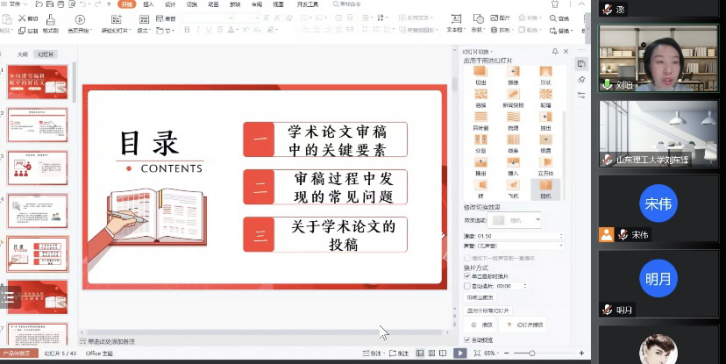Start slideshow from current slide icon

pyautogui.click(x=80, y=23)
